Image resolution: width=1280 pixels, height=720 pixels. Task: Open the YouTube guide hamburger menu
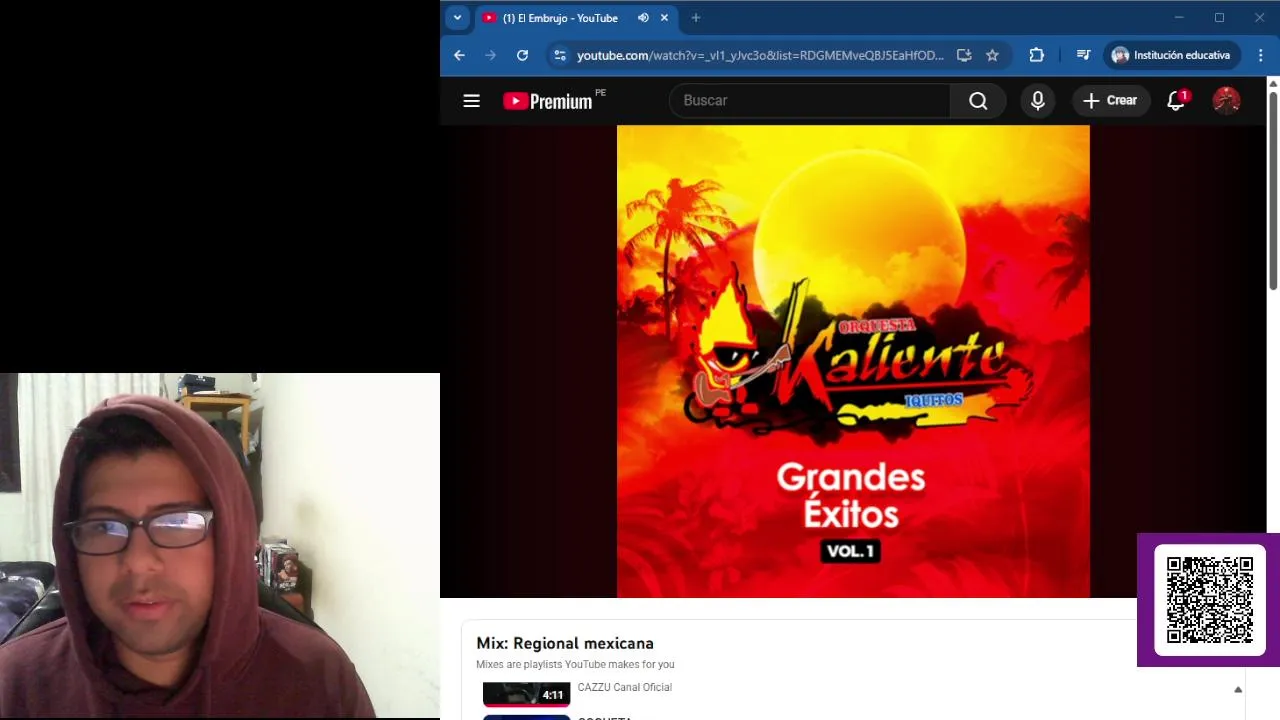tap(471, 100)
